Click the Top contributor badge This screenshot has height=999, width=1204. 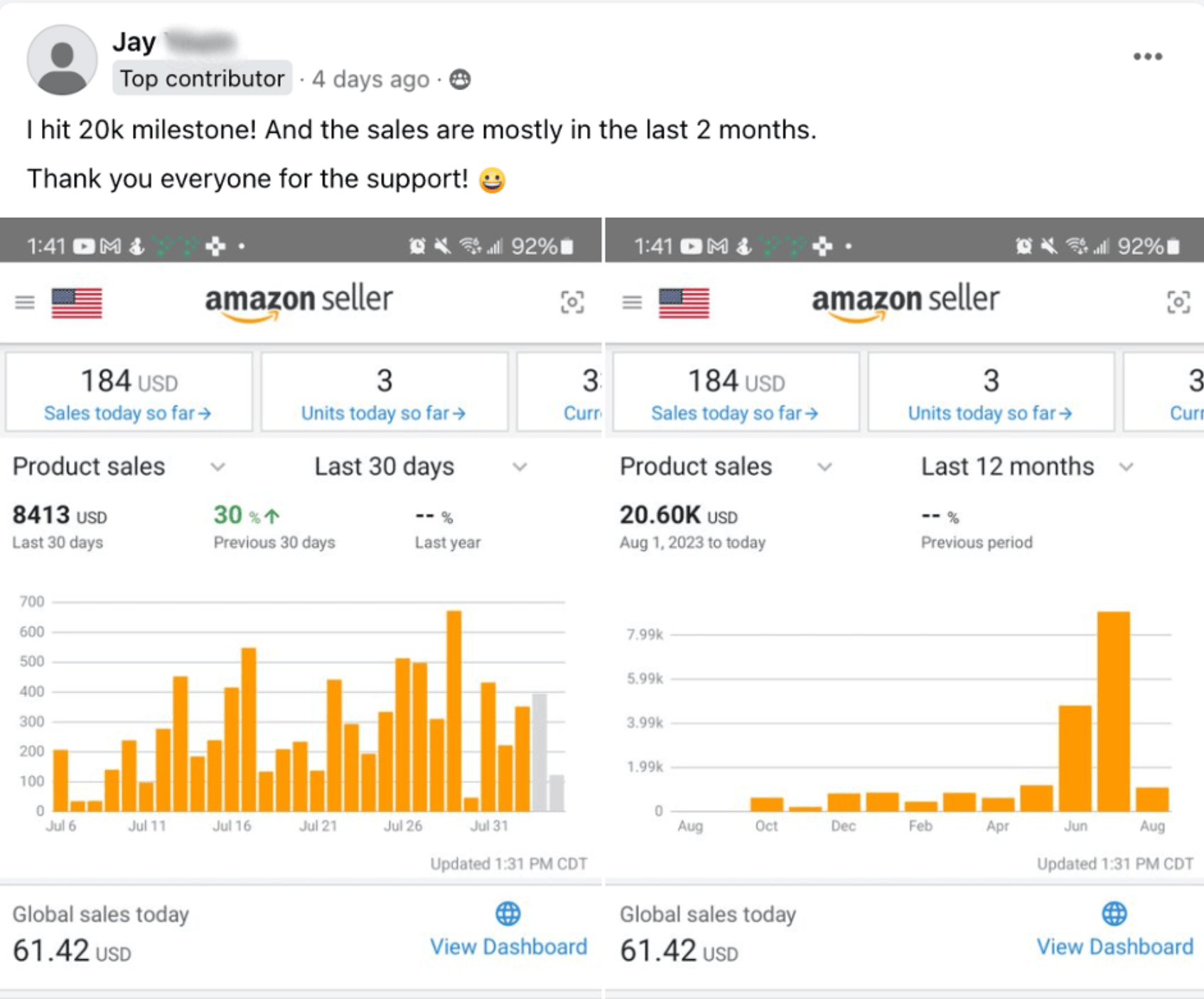202,78
